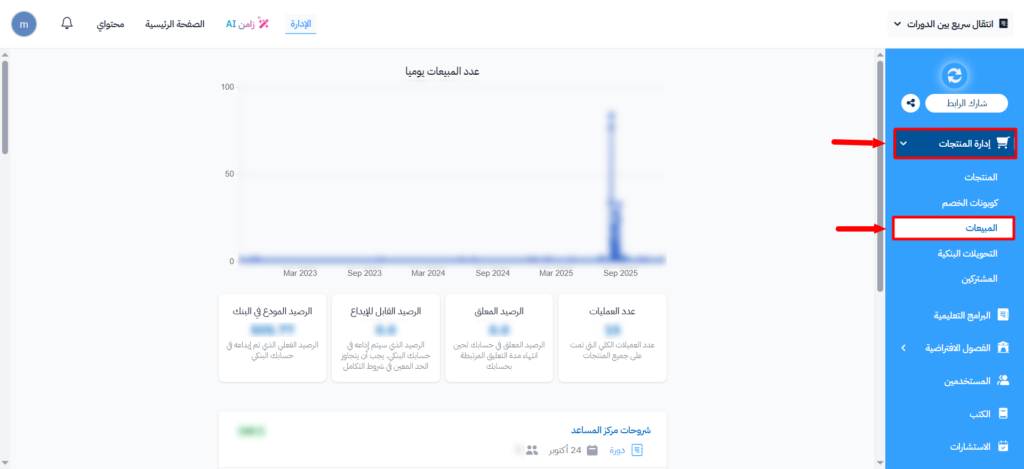Click the شارك الرابط button

coord(964,102)
